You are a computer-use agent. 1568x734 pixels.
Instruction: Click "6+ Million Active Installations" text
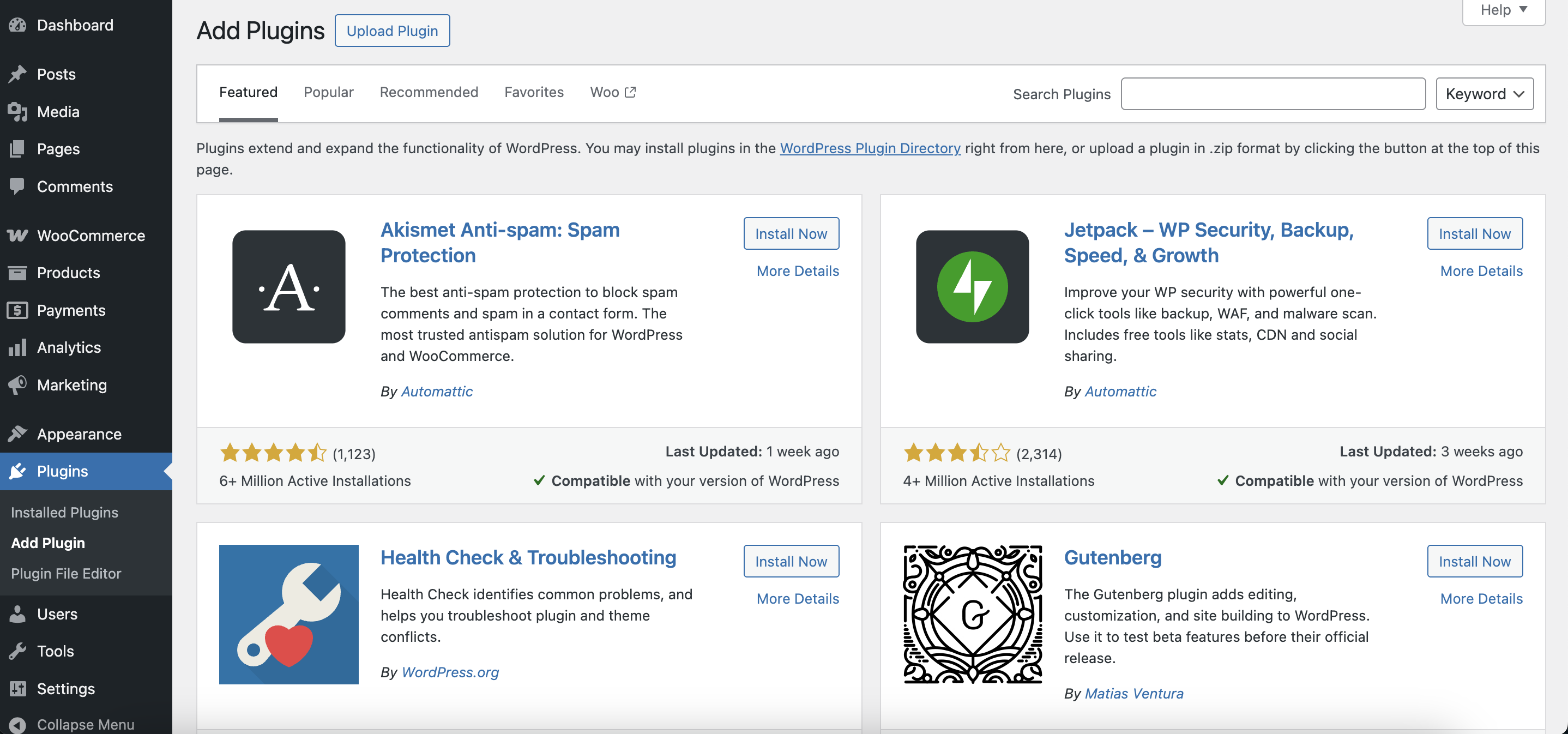coord(315,481)
